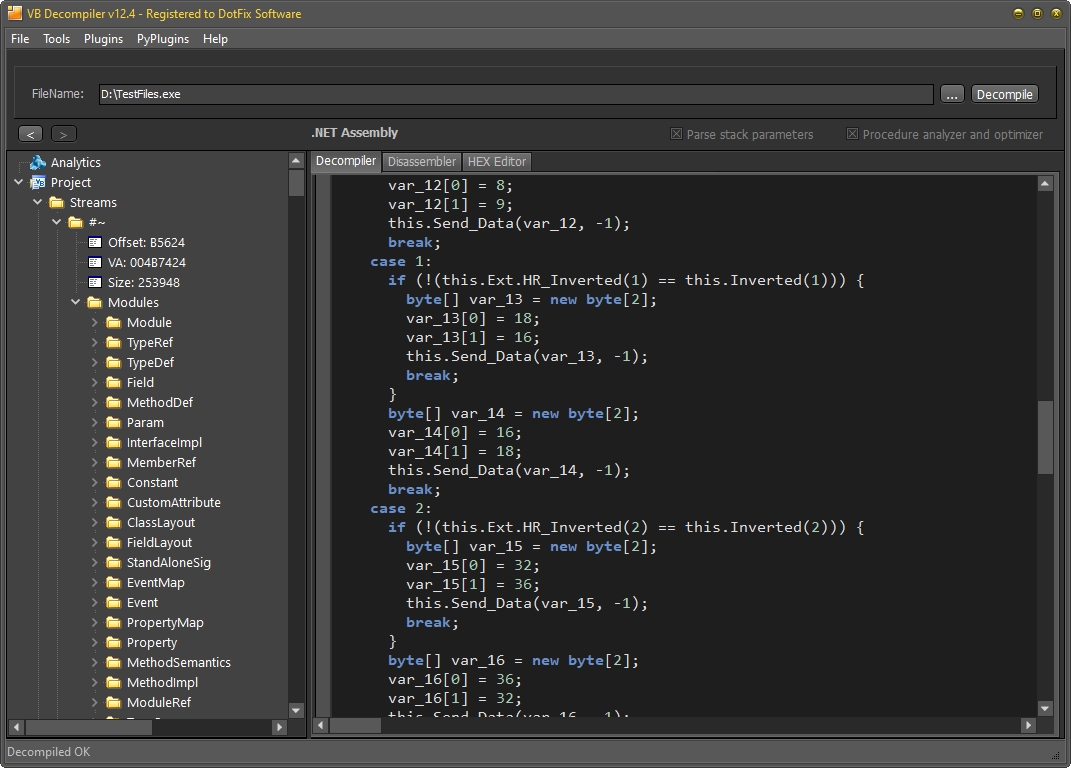Click the #~ folder icon
The image size is (1071, 768).
[76, 222]
